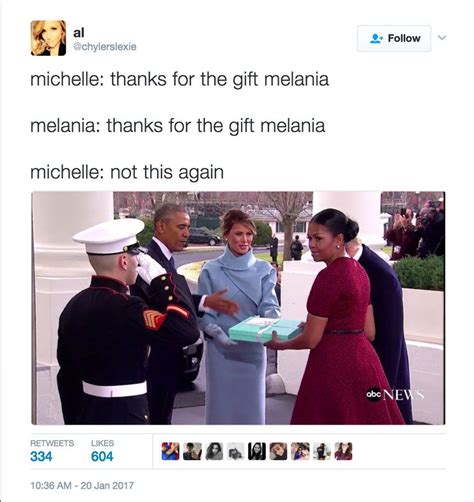The height and width of the screenshot is (502, 474).
Task: Open the third liker avatar, grayscale portrait
Action: tap(214, 451)
